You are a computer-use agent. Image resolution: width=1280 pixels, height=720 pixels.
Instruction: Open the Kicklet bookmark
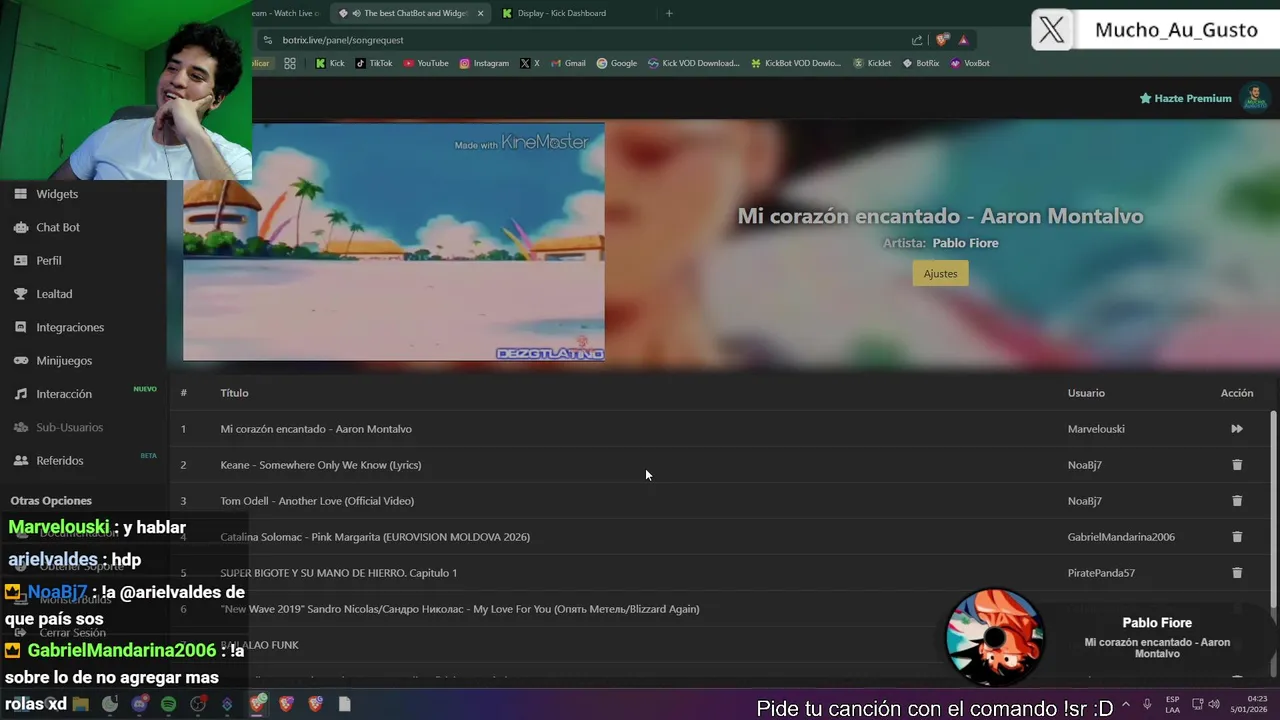click(x=872, y=63)
